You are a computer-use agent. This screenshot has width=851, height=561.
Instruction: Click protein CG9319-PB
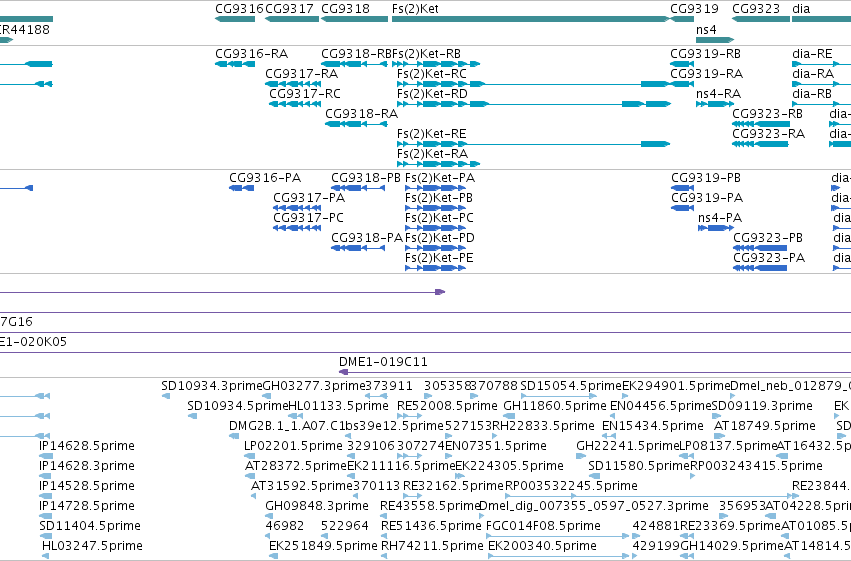point(683,188)
